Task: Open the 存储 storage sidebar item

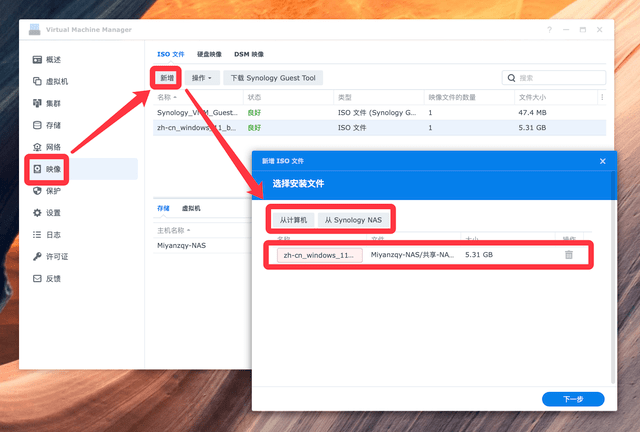Action: click(x=47, y=125)
